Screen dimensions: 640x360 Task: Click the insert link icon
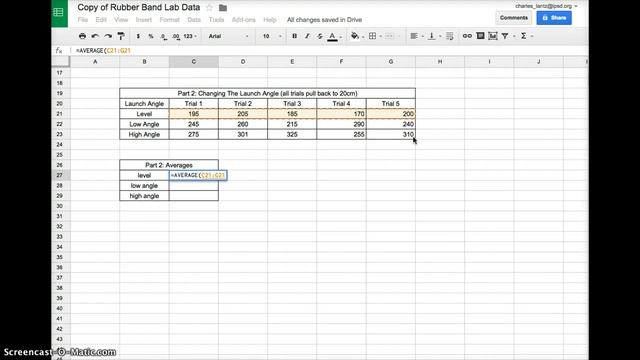(467, 36)
